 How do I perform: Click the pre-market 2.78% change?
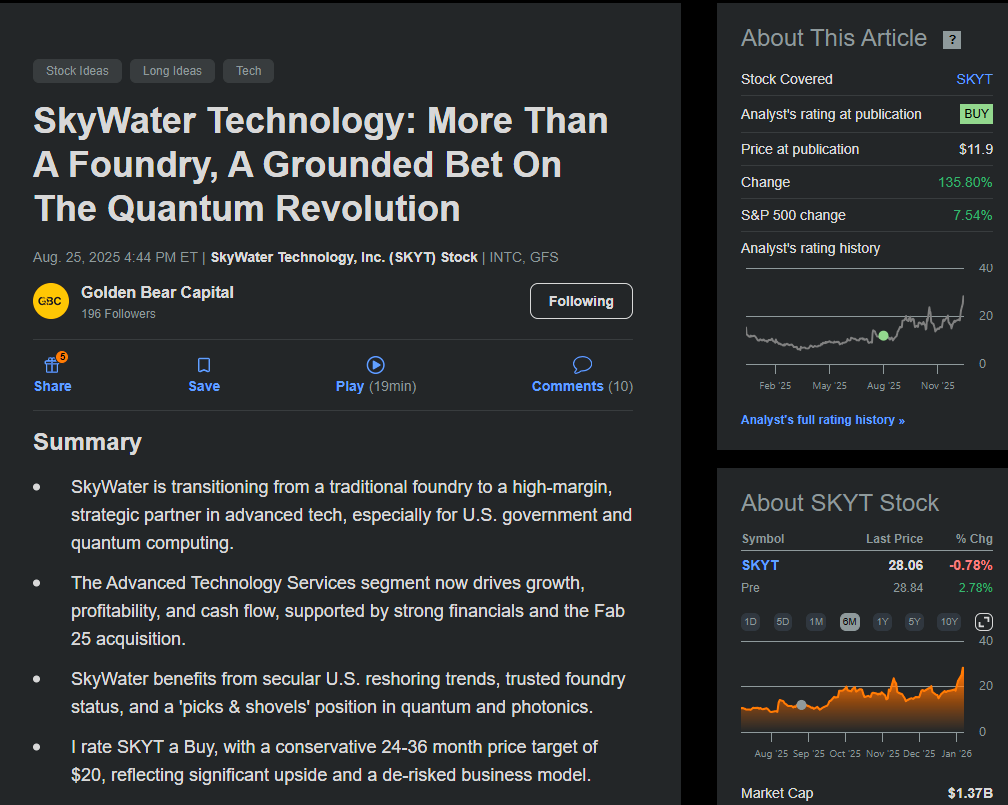975,588
